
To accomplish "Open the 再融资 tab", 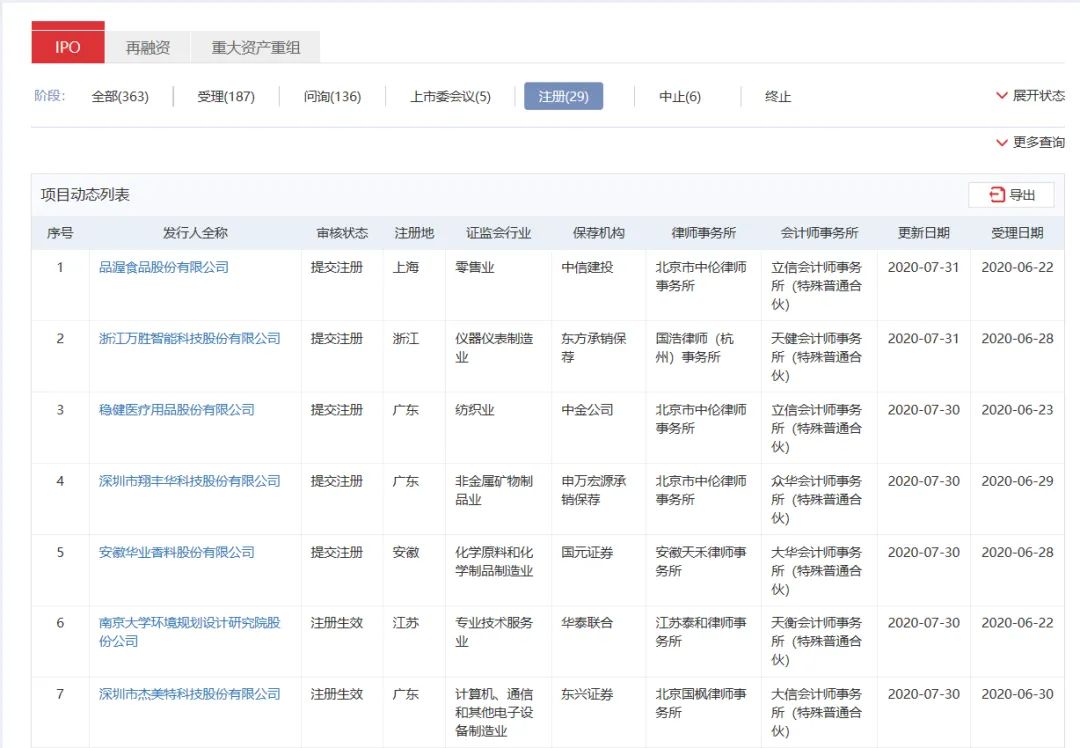I will coord(148,47).
